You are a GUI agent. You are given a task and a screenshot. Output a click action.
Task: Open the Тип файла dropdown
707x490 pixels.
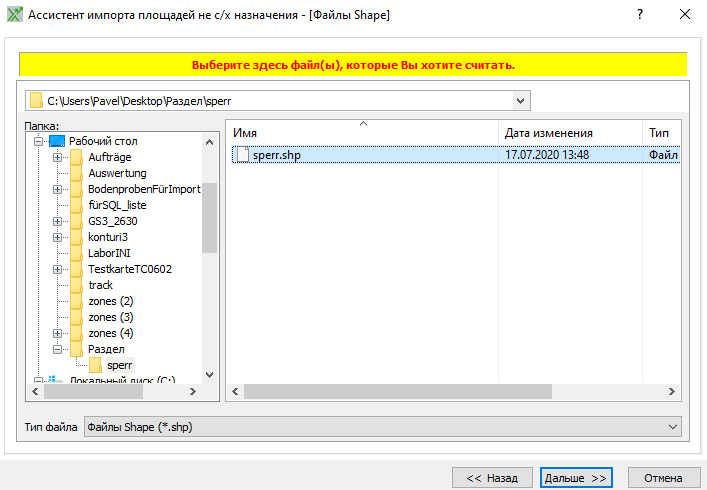(382, 426)
